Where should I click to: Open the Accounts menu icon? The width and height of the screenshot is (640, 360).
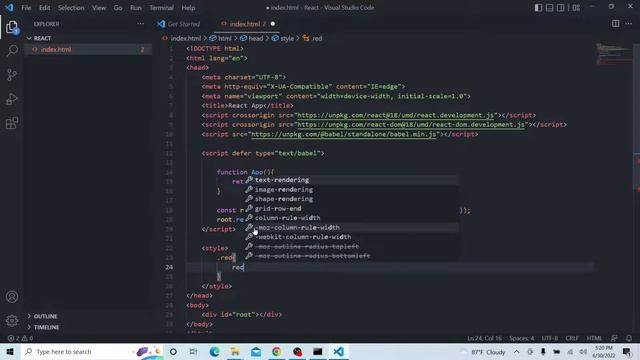tap(12, 297)
